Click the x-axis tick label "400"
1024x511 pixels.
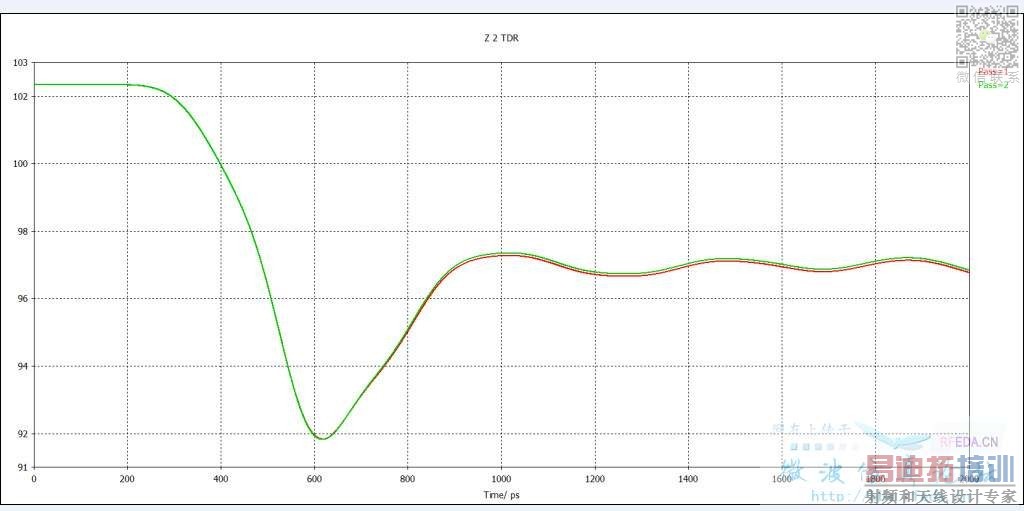click(x=221, y=478)
